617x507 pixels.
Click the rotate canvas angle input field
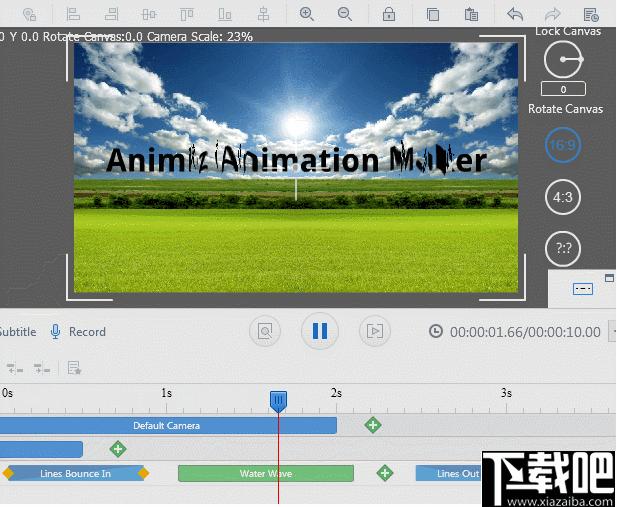pyautogui.click(x=563, y=89)
